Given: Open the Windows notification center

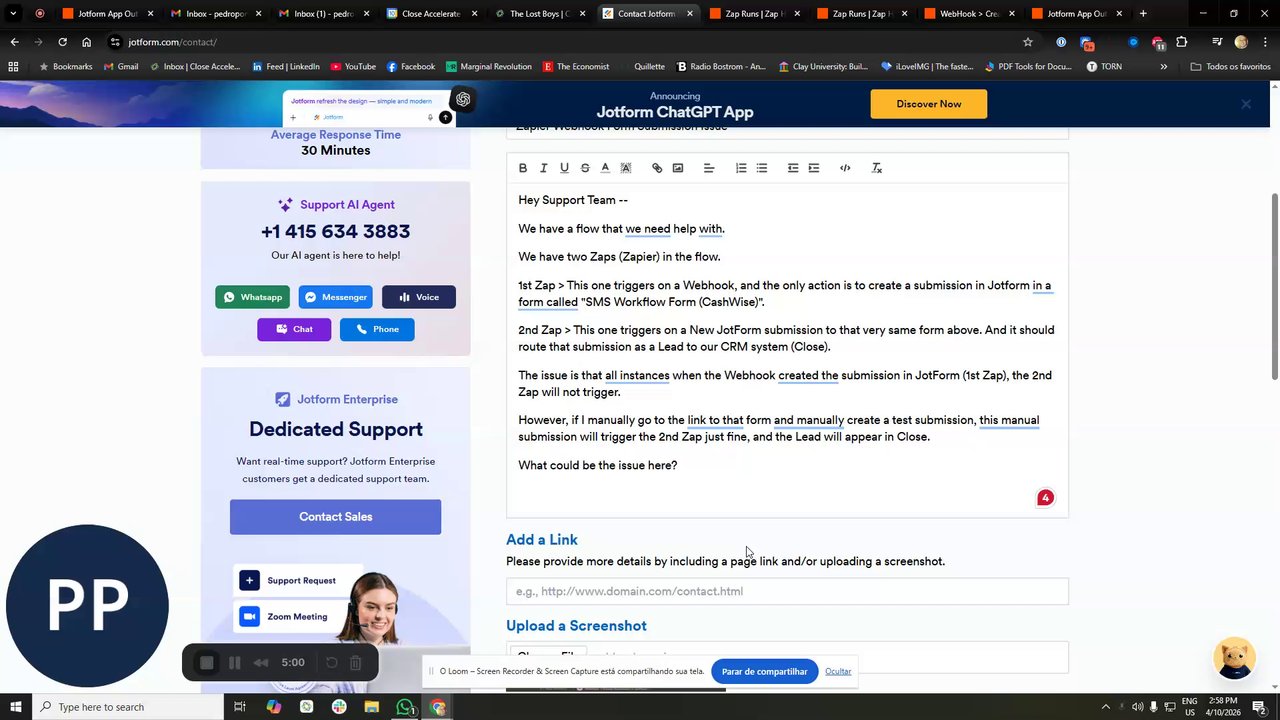Looking at the screenshot, I should (x=1259, y=707).
